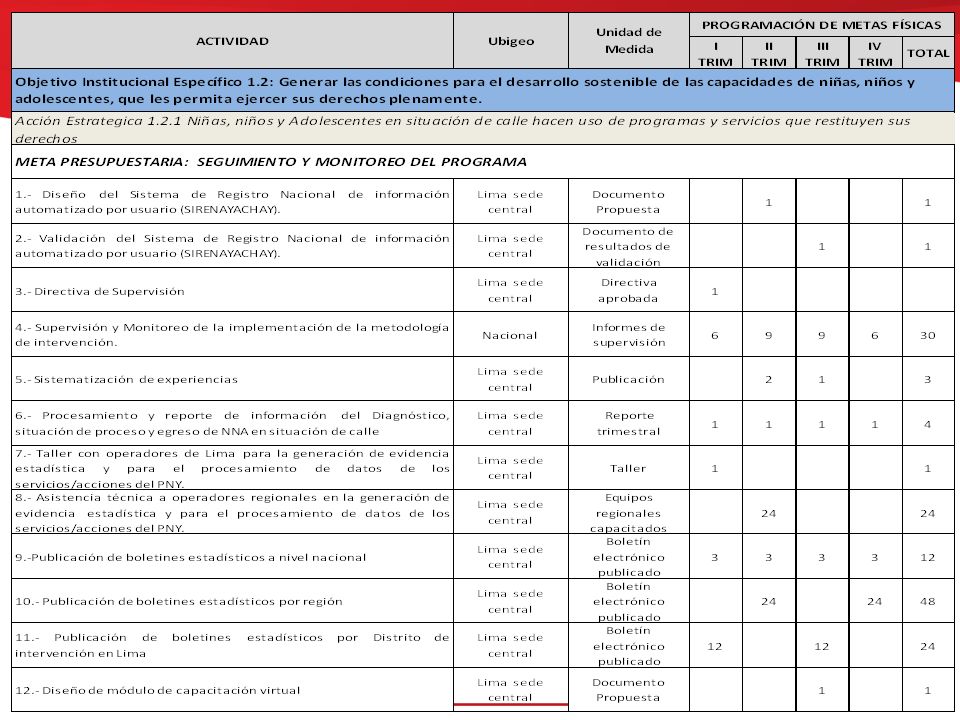This screenshot has height=720, width=960.
Task: Click total value 3 in Sistematización de experiencias row
Action: [x=928, y=380]
